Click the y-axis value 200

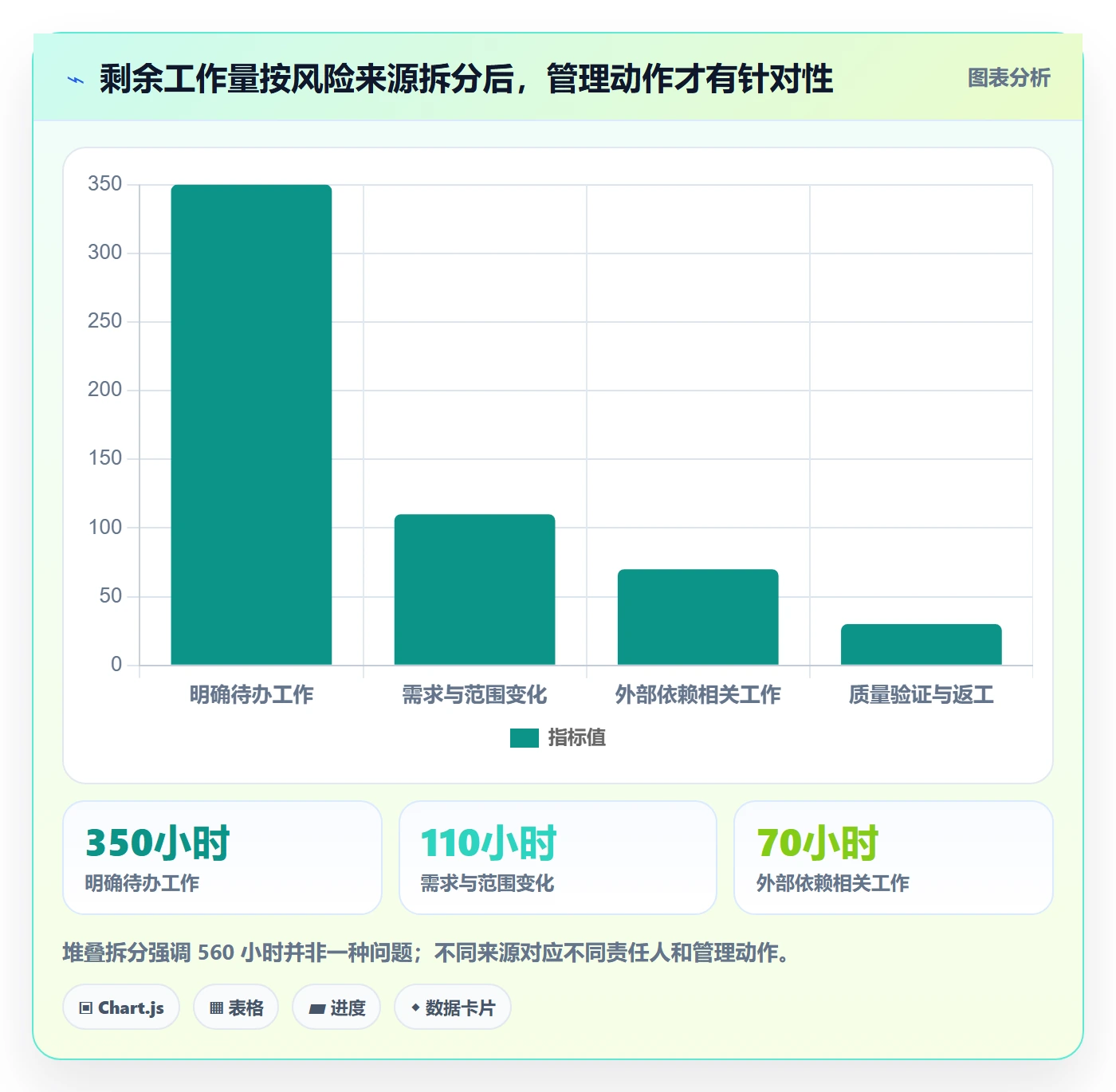click(105, 390)
